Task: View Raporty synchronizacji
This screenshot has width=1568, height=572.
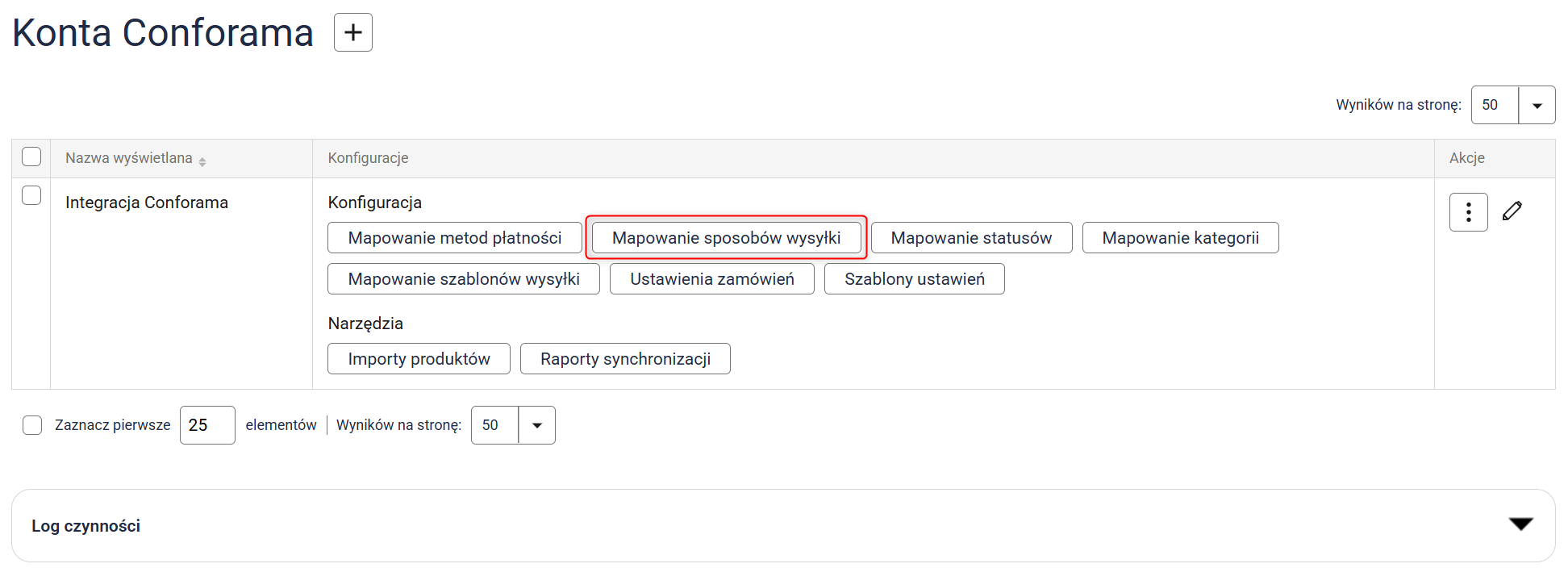Action: [625, 359]
